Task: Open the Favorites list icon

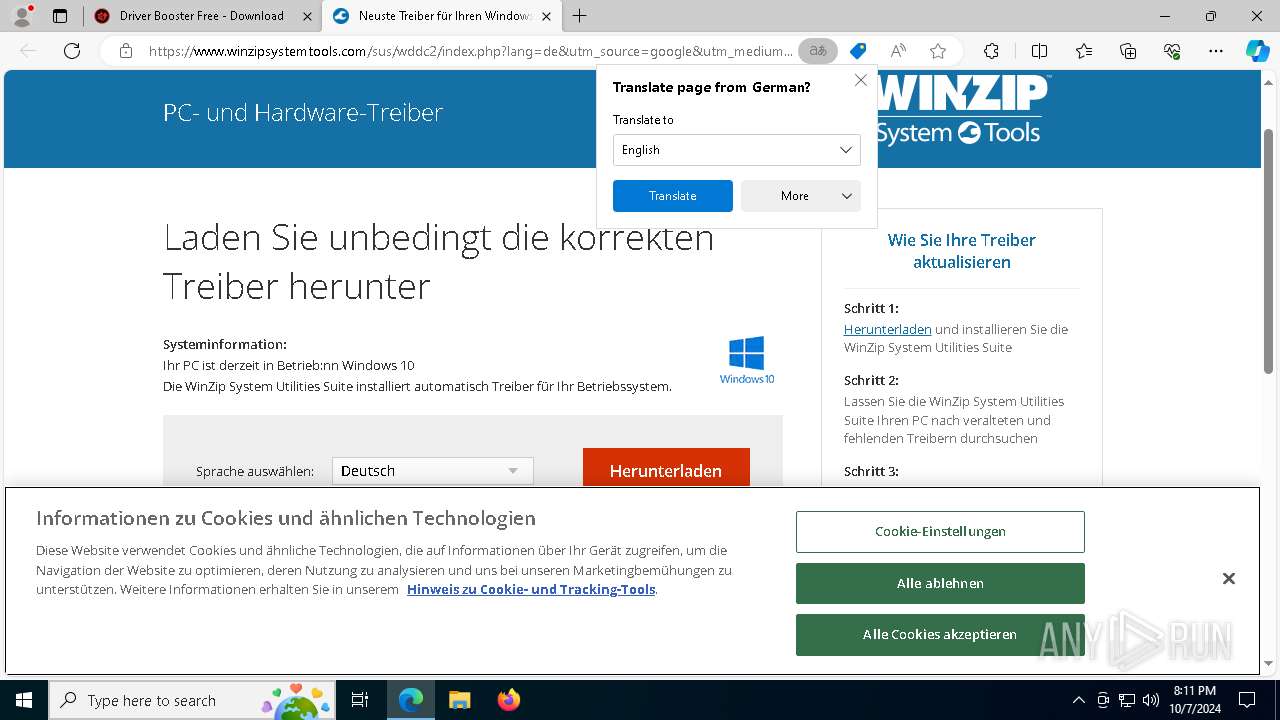Action: pos(1084,51)
